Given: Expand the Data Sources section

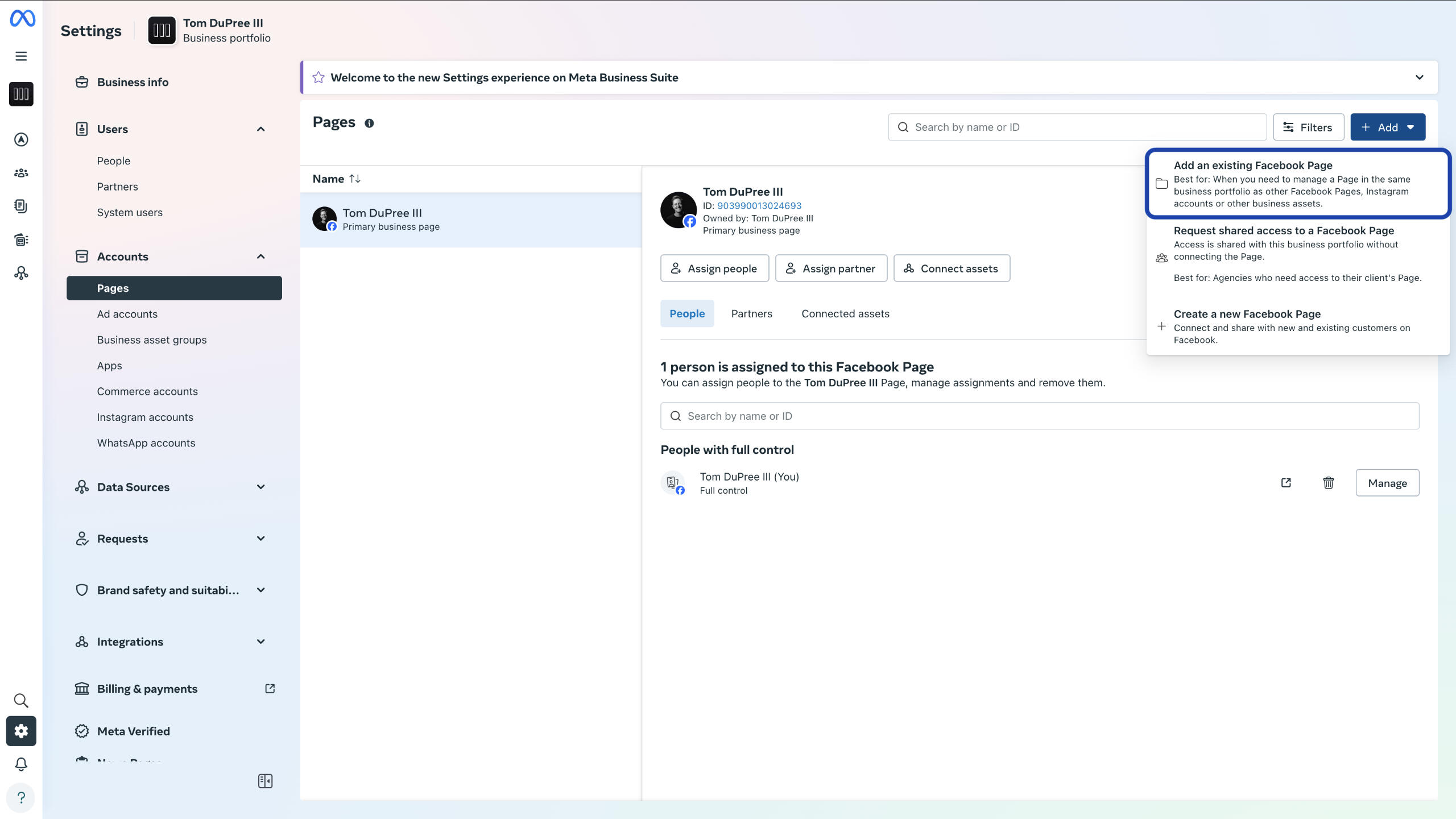Looking at the screenshot, I should [x=260, y=487].
